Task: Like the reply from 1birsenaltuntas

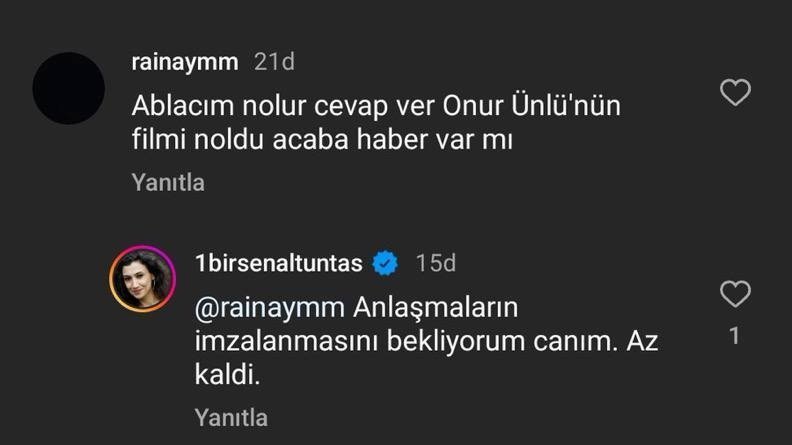Action: [735, 294]
